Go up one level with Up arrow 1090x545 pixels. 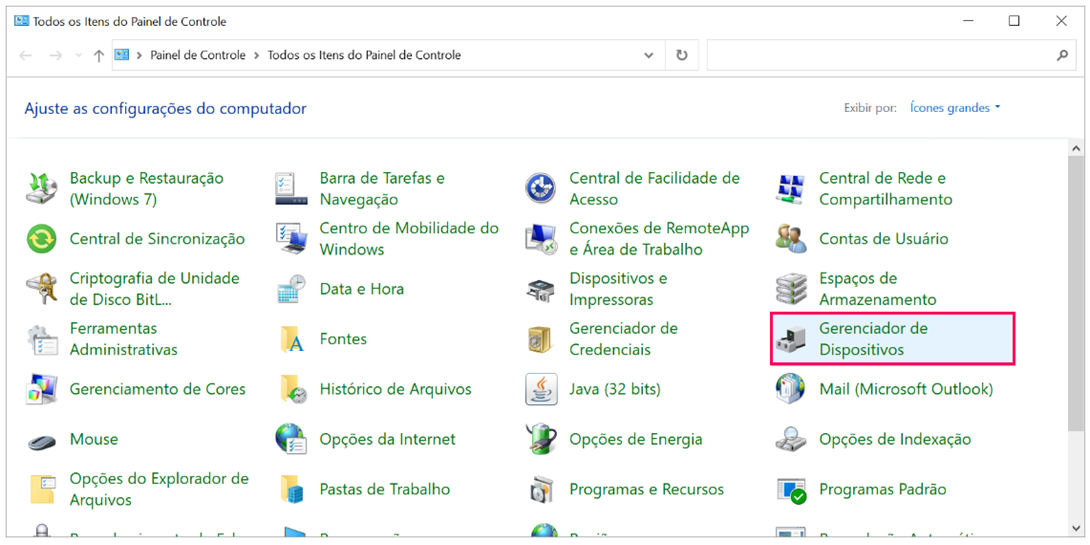point(99,56)
